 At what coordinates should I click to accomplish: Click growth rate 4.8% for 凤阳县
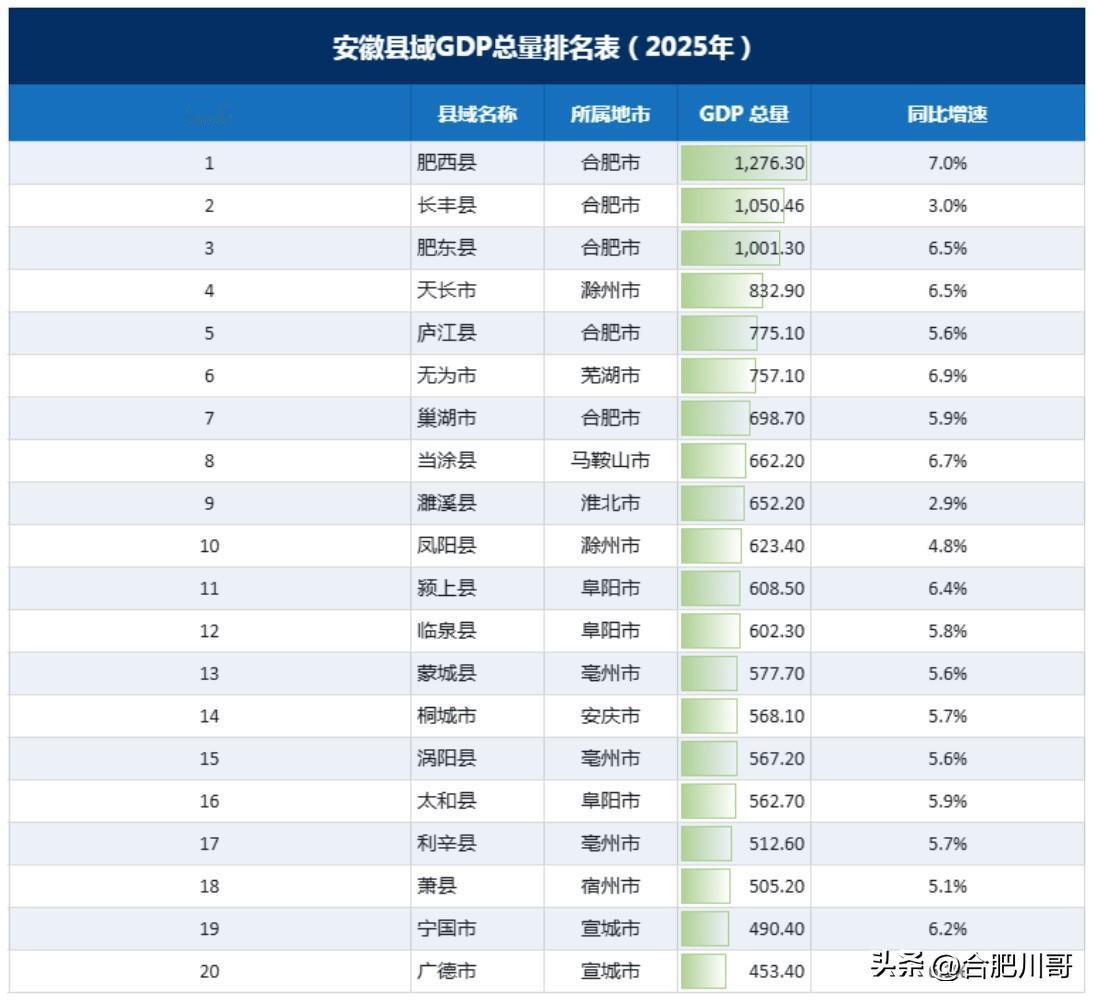[x=947, y=546]
